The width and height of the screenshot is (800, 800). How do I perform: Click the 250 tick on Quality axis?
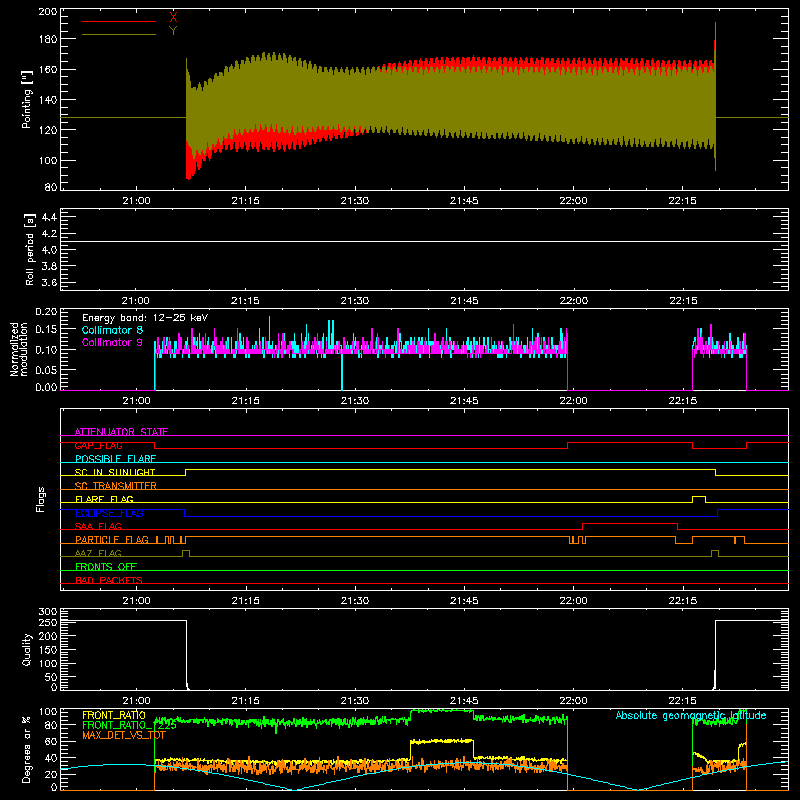[48, 622]
